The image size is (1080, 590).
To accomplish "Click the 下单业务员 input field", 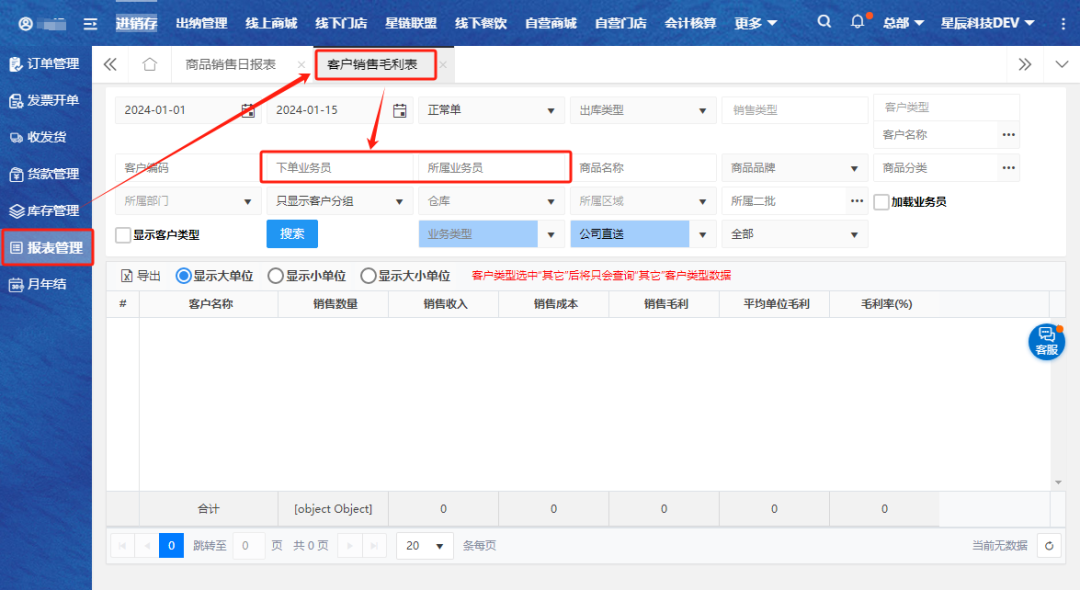I will (x=337, y=168).
